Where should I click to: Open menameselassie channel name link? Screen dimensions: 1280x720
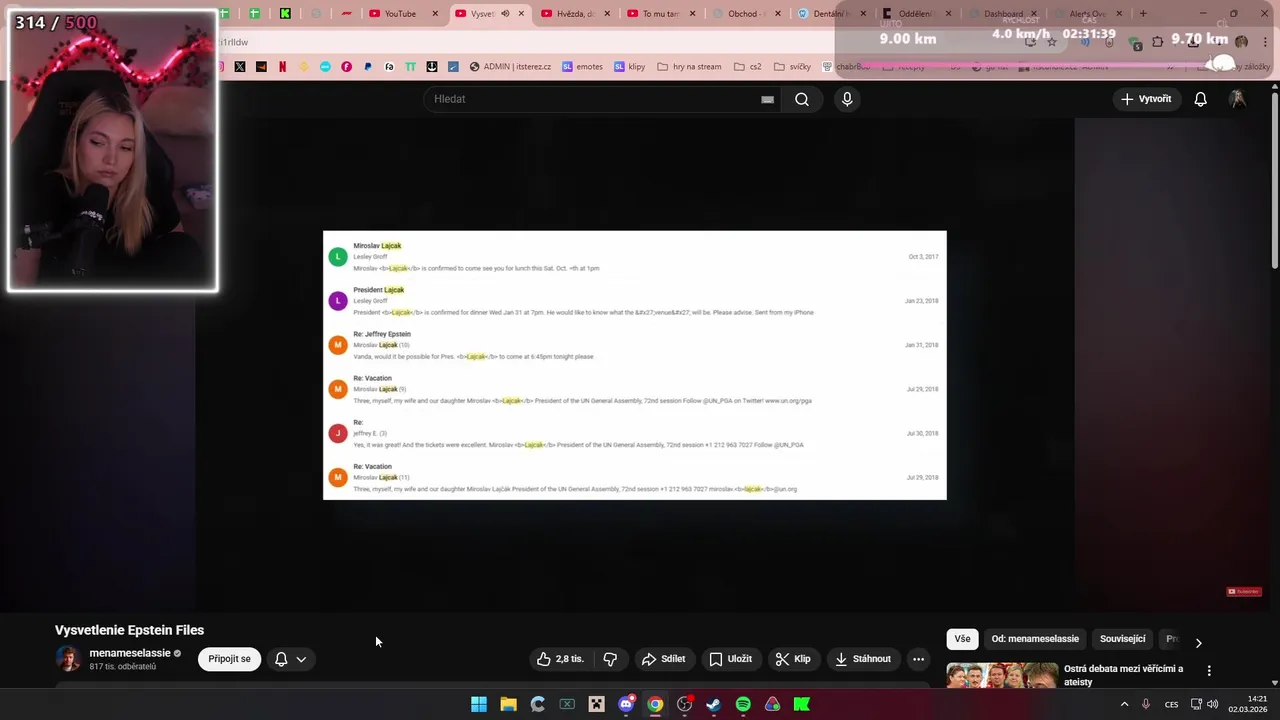click(130, 653)
